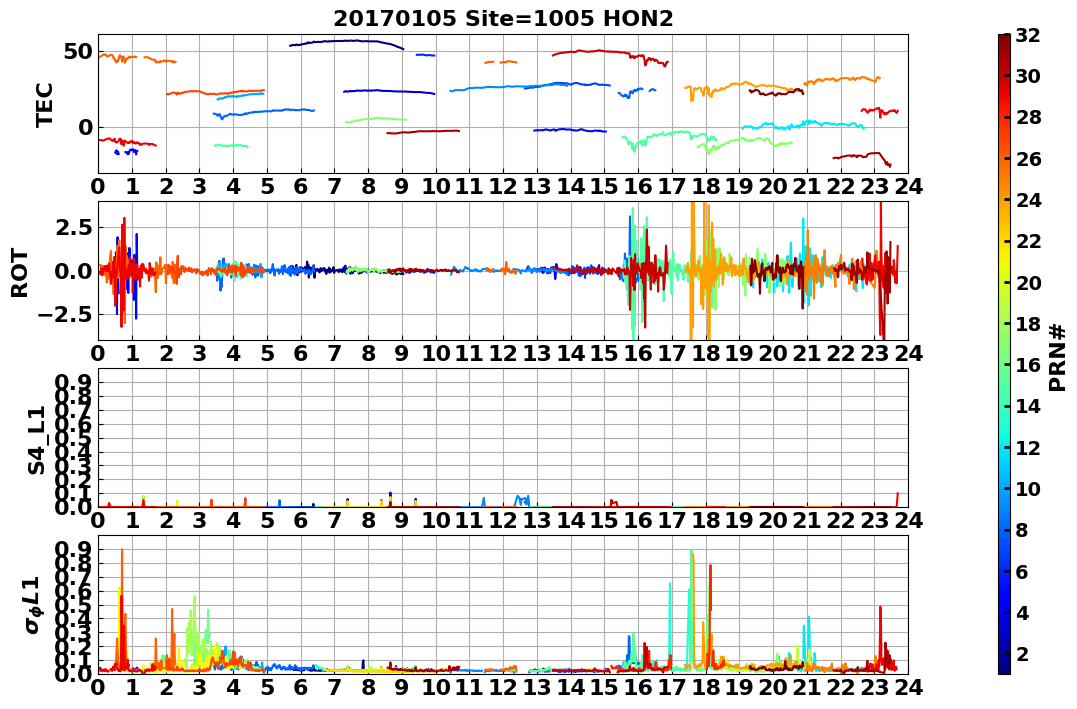Click the large orange ROT spike near hour 17.5
The height and width of the screenshot is (709, 1077).
point(692,271)
